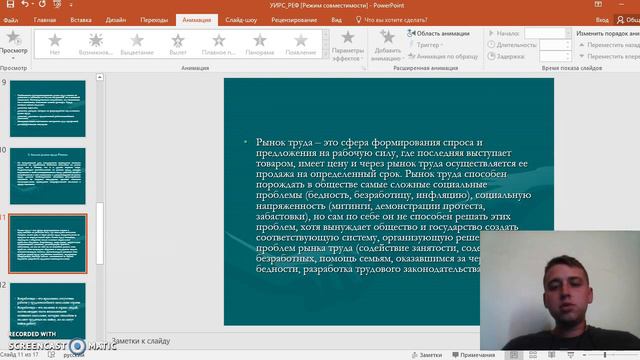This screenshot has width=640, height=360.
Task: Click the Слайд 11 из 17 status text
Action: [20, 355]
